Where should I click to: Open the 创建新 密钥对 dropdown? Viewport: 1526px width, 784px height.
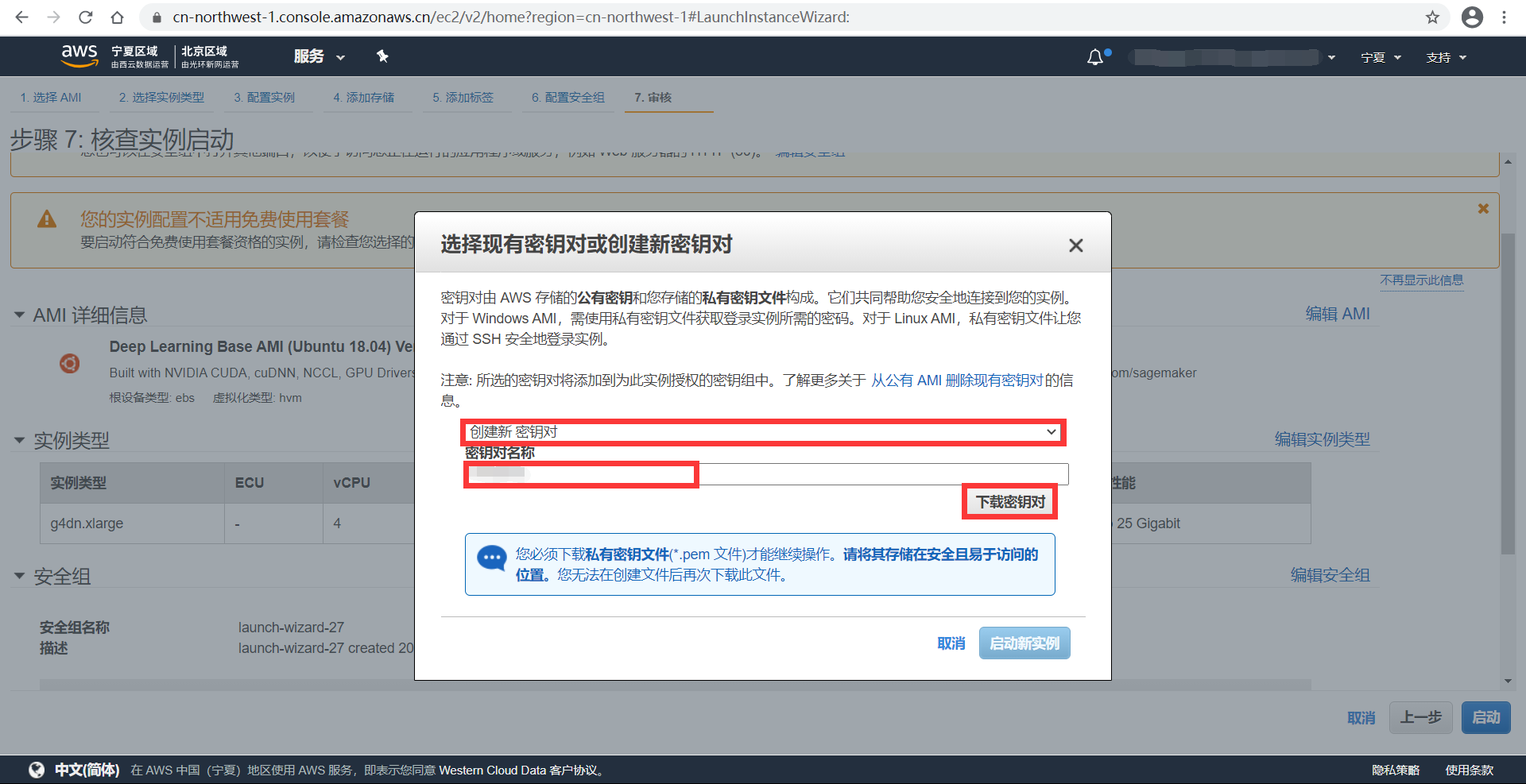click(763, 431)
